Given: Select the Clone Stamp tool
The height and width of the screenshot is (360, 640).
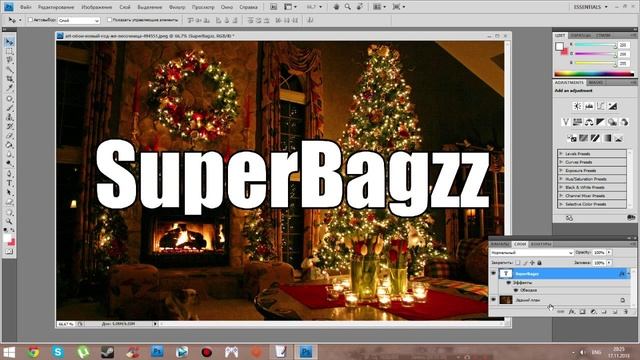Looking at the screenshot, I should [x=9, y=118].
